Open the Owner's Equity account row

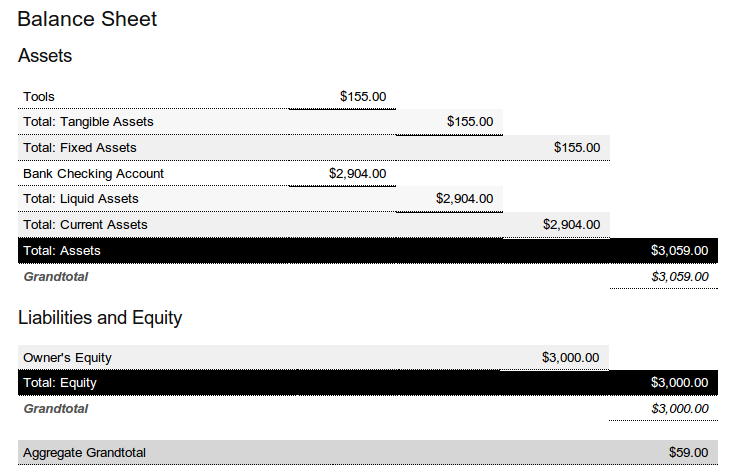coord(67,358)
